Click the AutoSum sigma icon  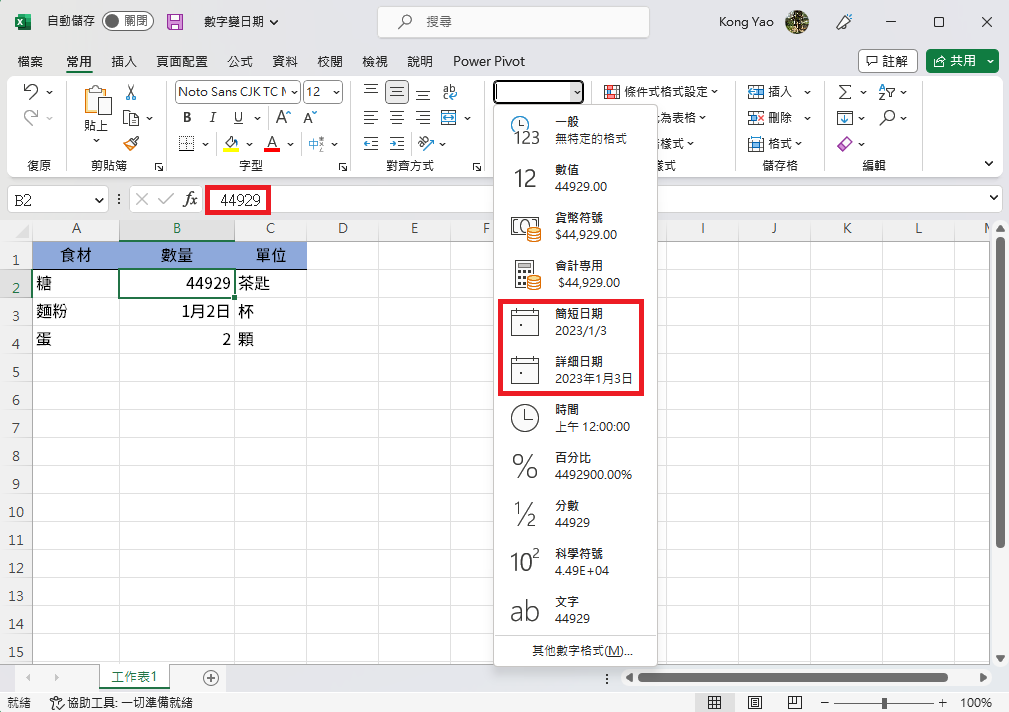coord(845,92)
